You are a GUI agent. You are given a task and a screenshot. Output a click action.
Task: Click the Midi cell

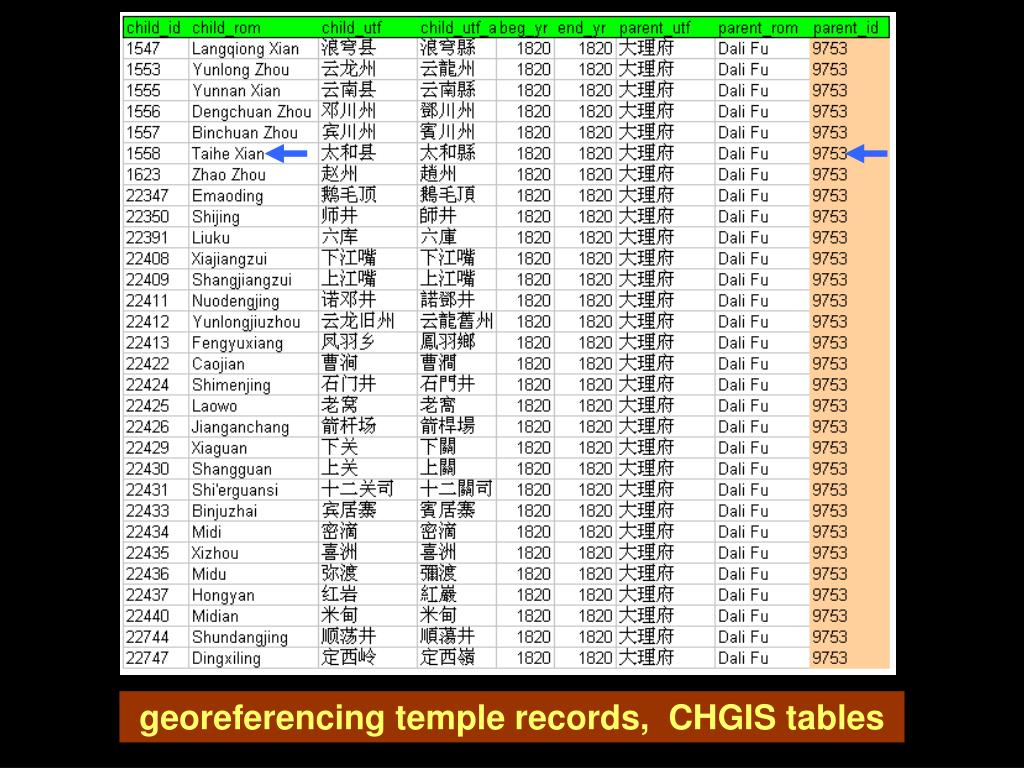253,532
